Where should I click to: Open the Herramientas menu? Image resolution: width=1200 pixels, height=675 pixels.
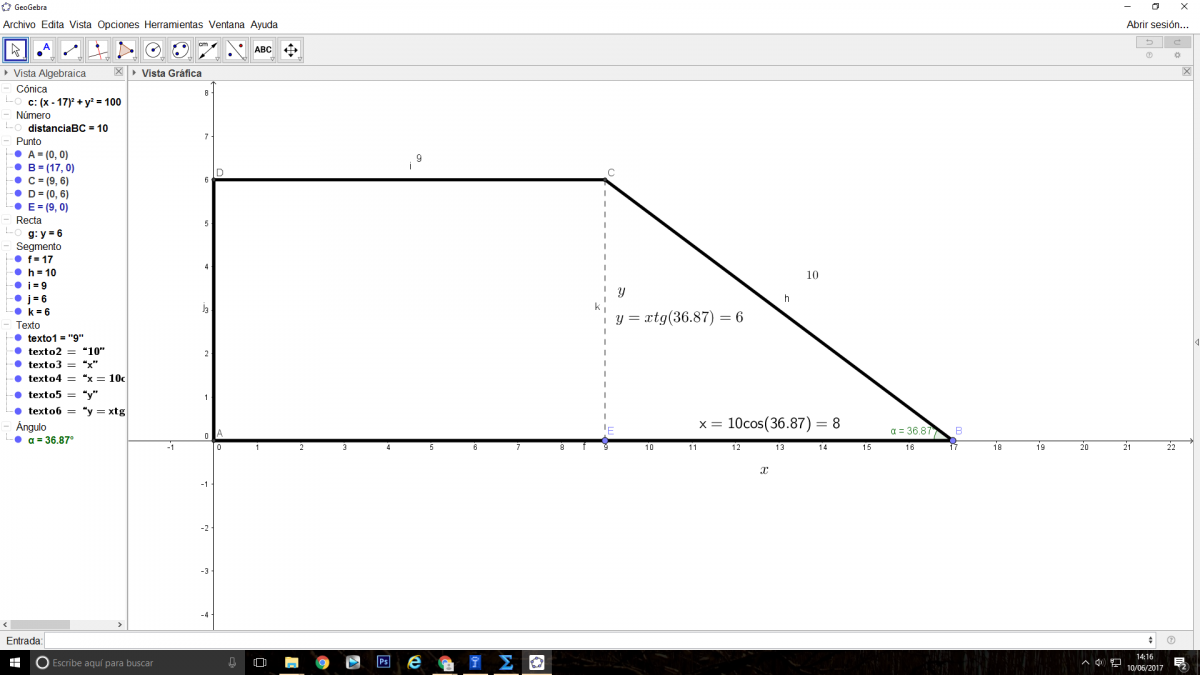point(173,24)
